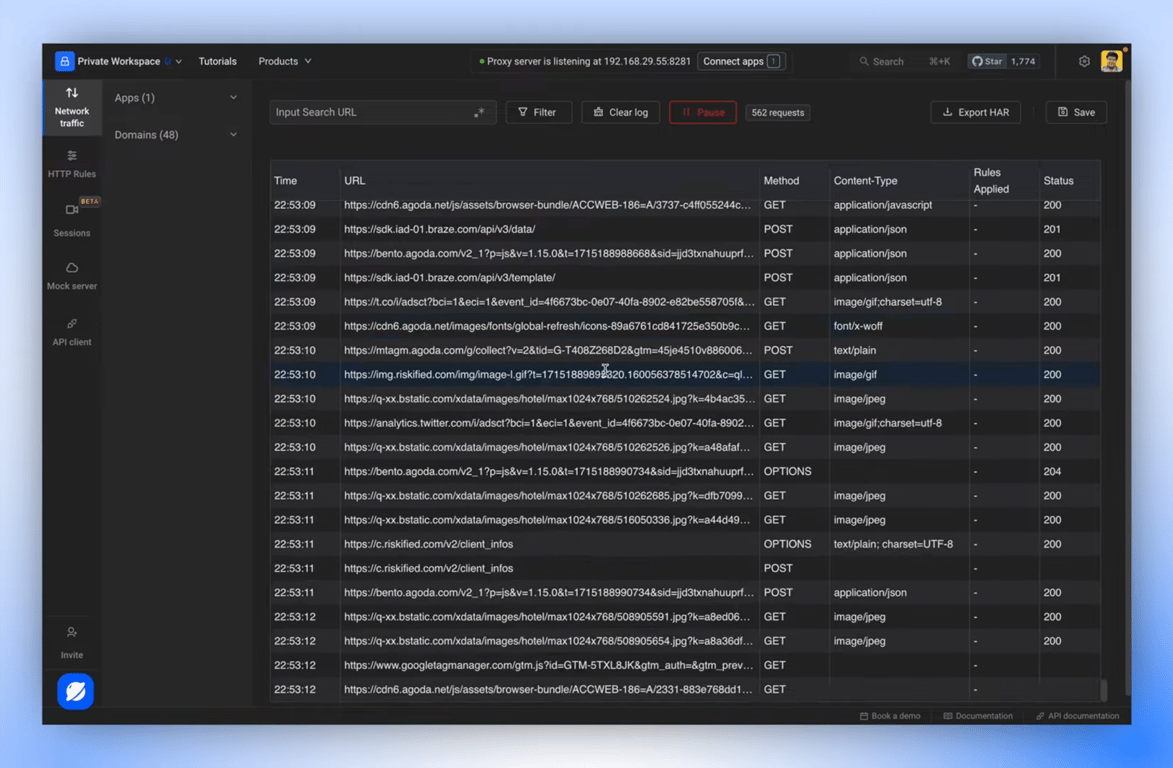1173x768 pixels.
Task: Select the bstatic 508905654.jpg image request
Action: pyautogui.click(x=685, y=641)
